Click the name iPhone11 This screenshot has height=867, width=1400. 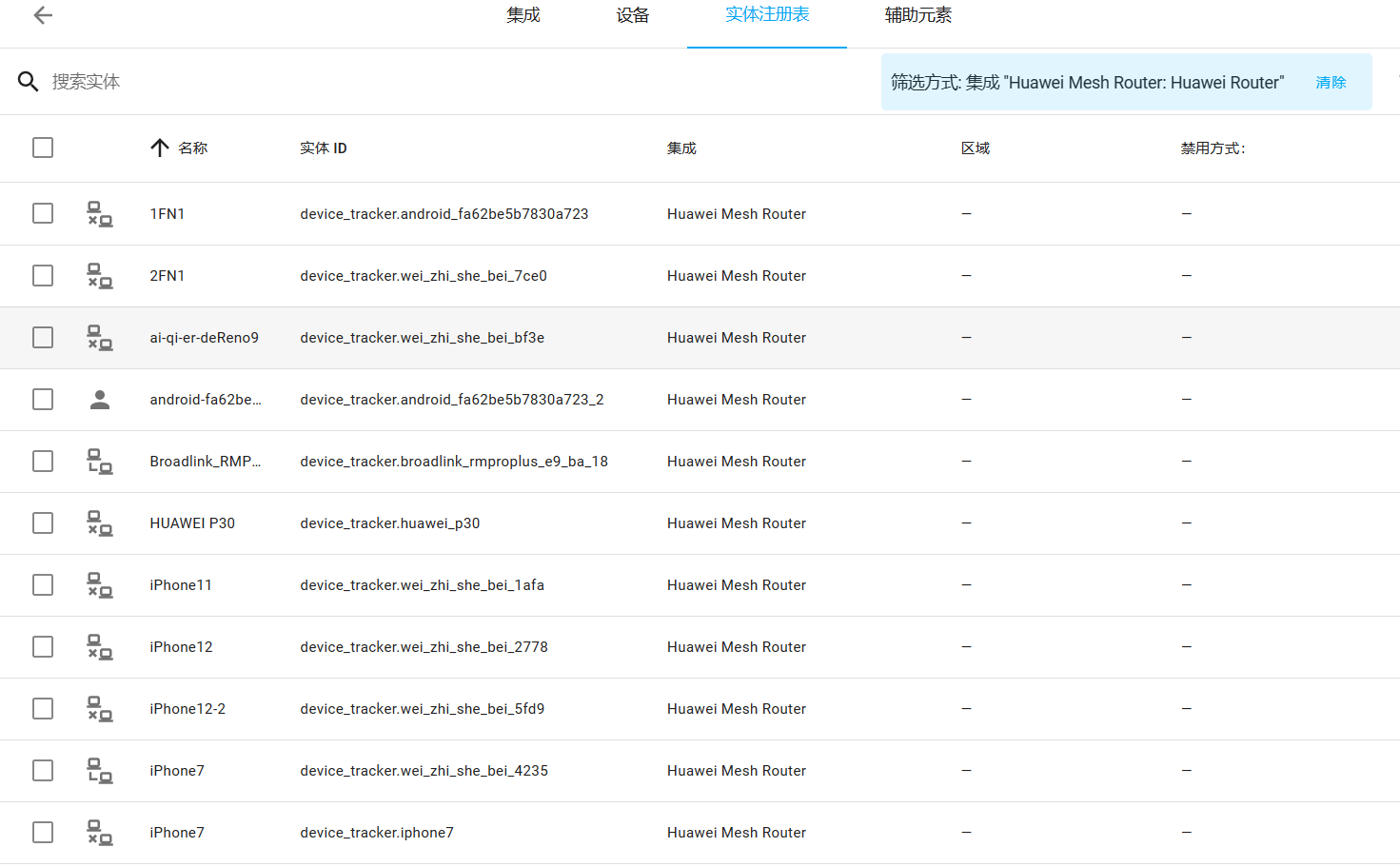[x=181, y=585]
